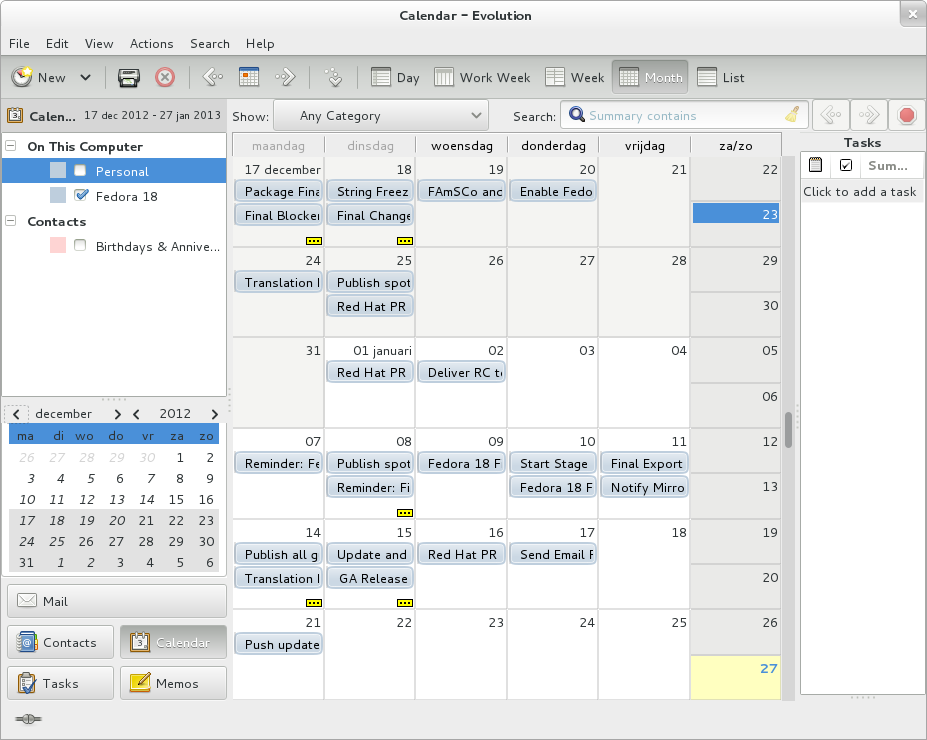
Task: Open the Memos section
Action: (172, 684)
